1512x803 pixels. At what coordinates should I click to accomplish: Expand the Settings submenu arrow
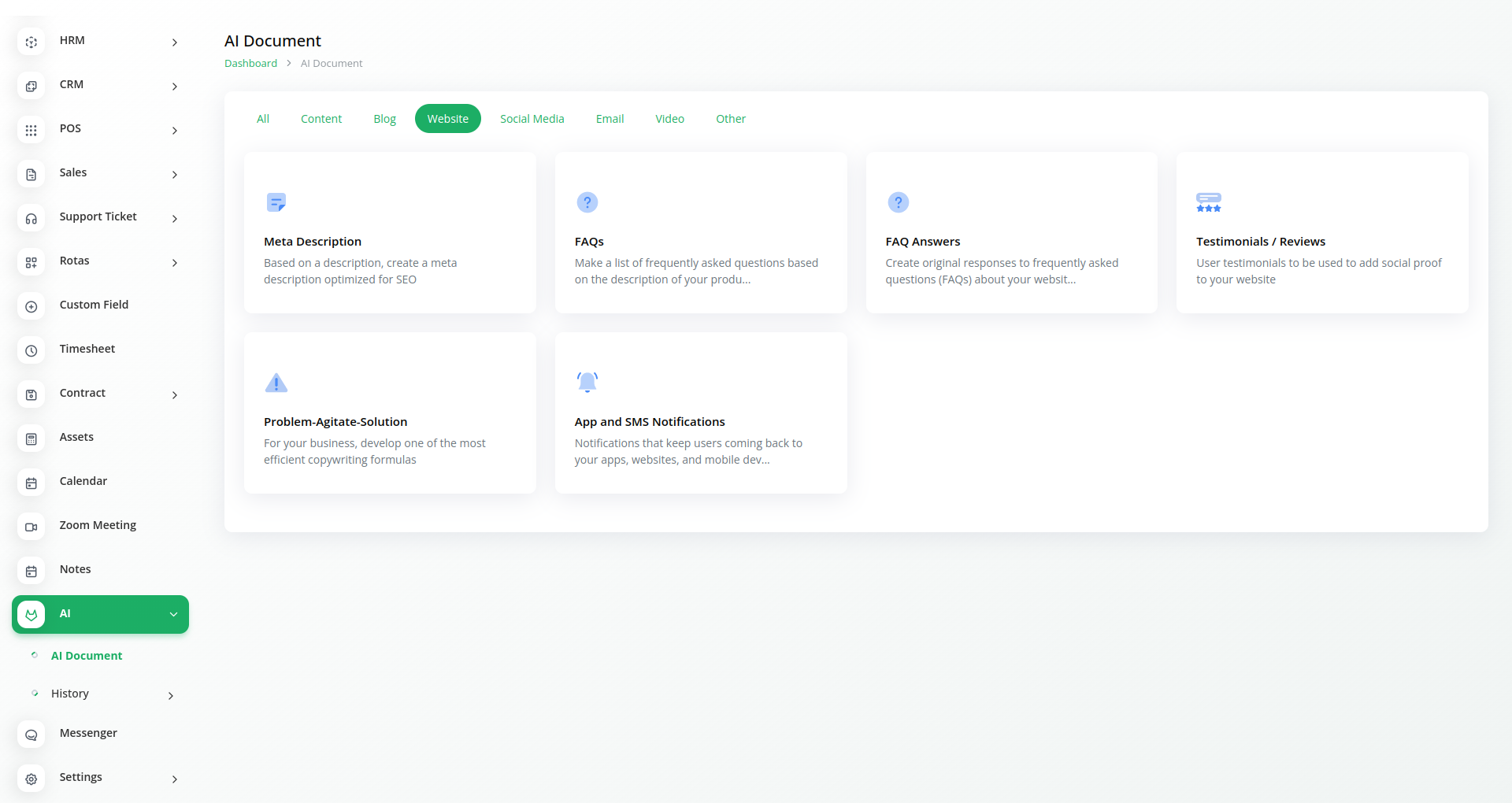coord(174,779)
